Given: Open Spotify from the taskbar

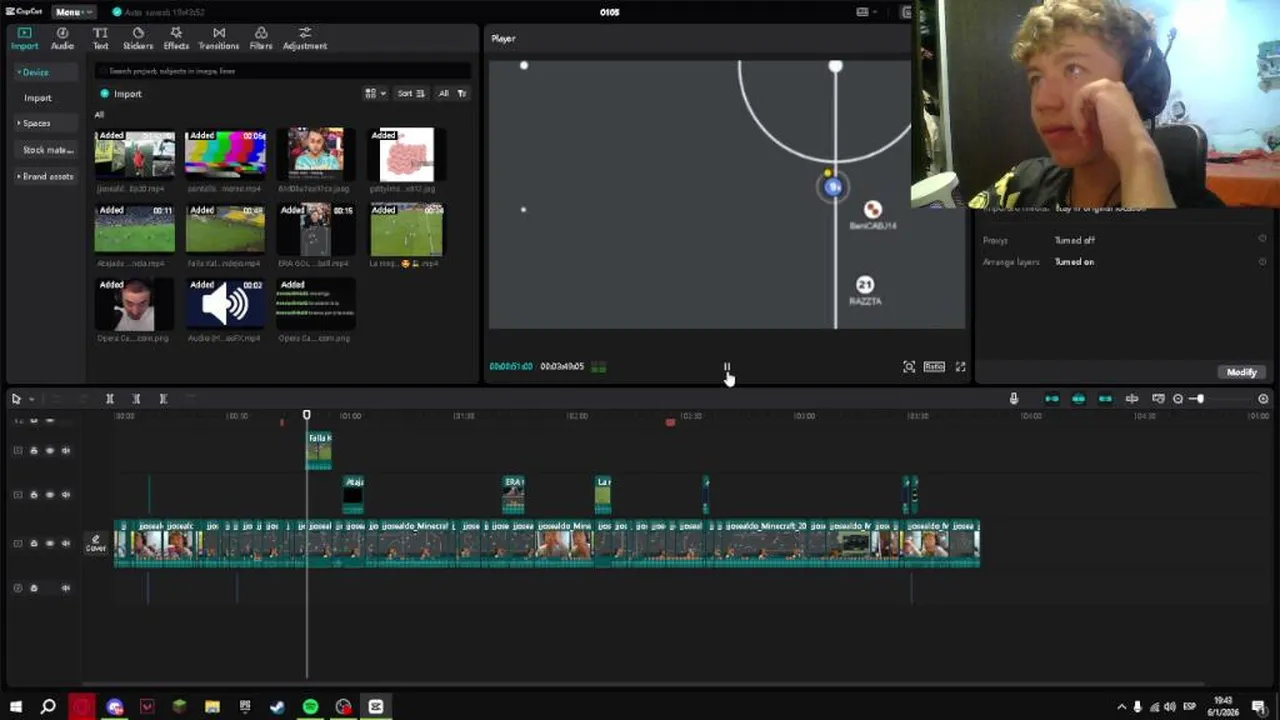Looking at the screenshot, I should [310, 707].
